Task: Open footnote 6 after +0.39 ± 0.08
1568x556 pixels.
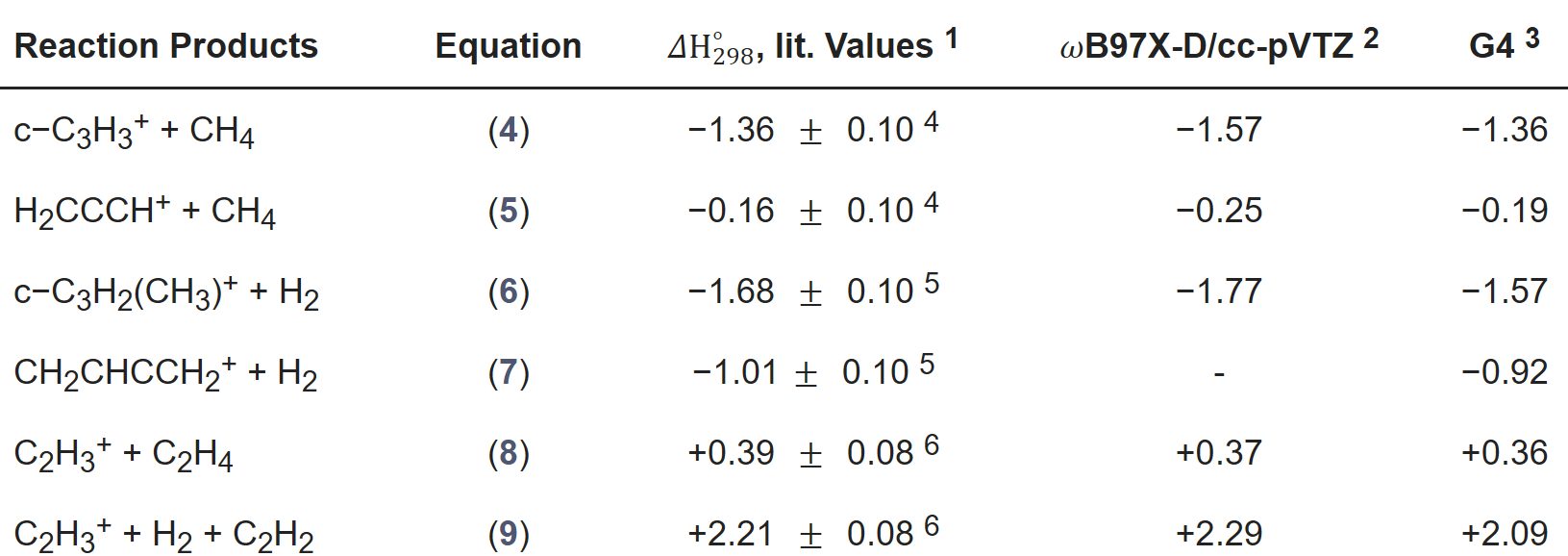Action: tap(931, 444)
